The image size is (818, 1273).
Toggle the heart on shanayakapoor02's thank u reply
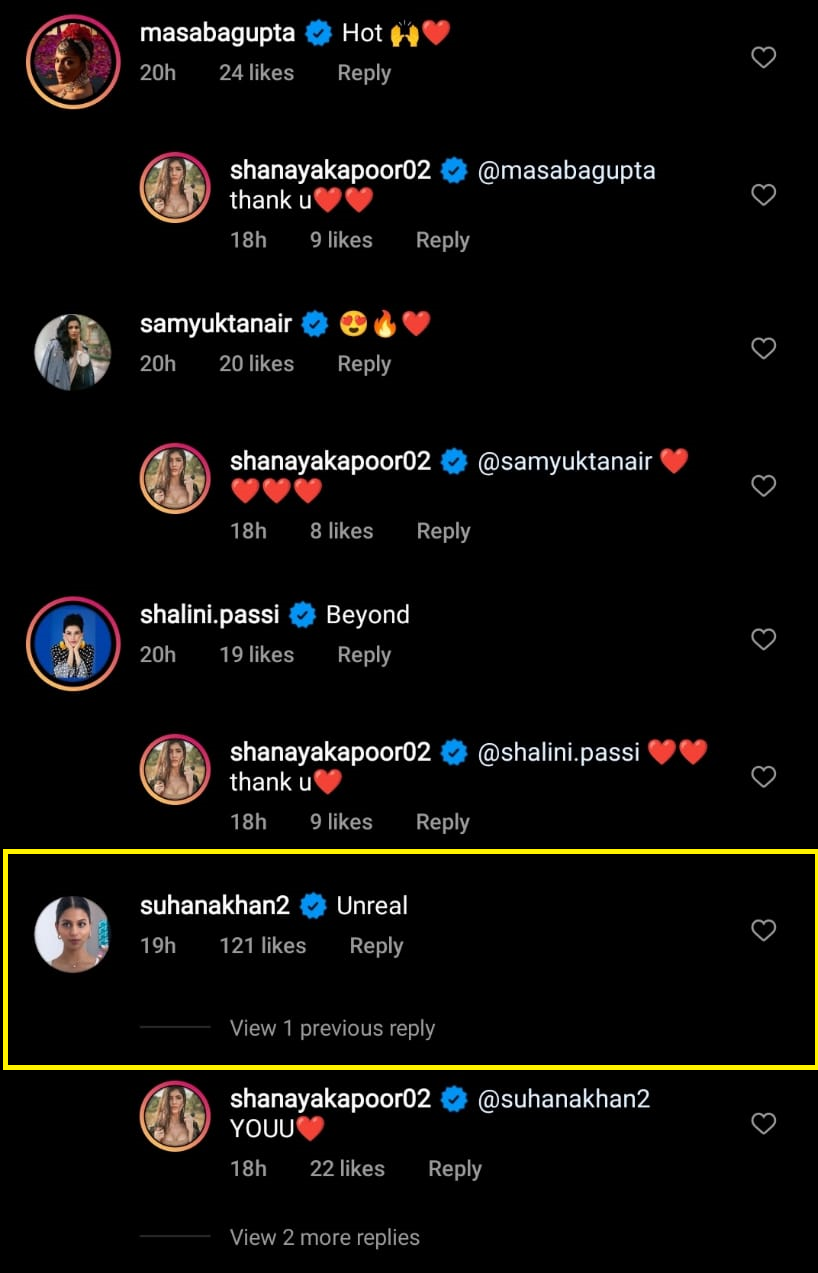tap(763, 195)
